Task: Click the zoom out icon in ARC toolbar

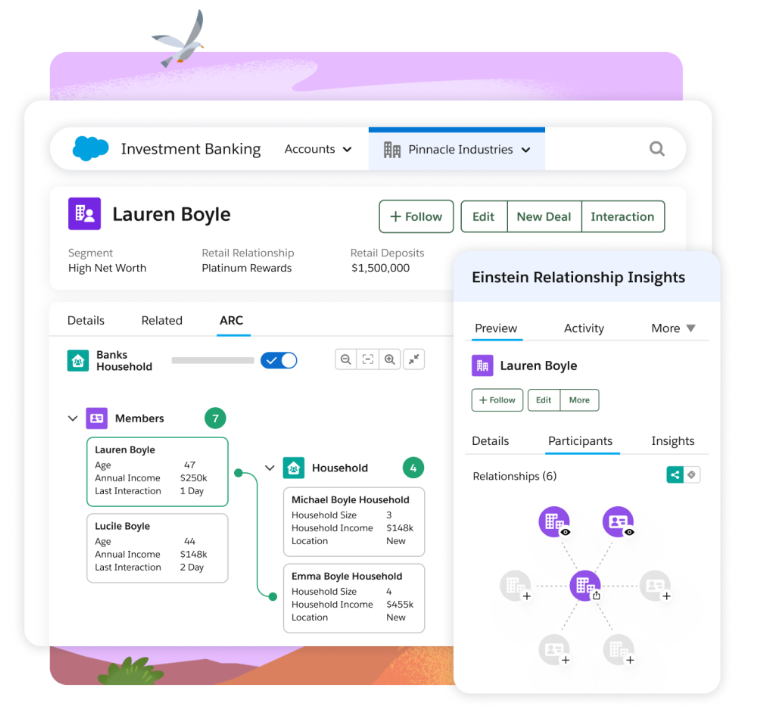Action: tap(345, 360)
